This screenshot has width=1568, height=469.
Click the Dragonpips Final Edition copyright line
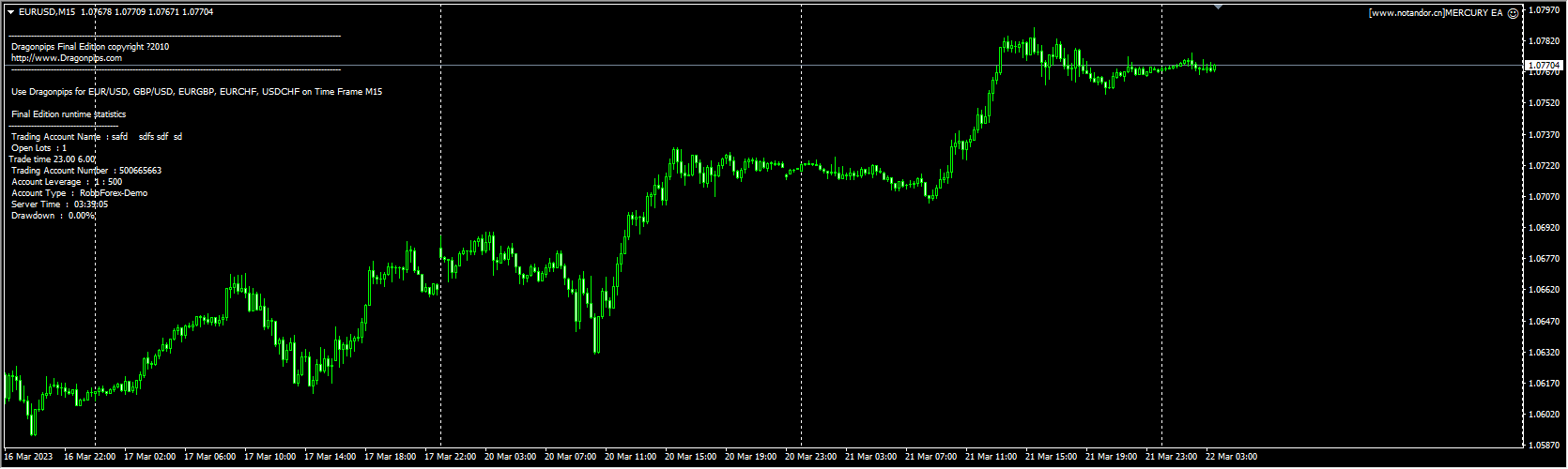point(90,47)
